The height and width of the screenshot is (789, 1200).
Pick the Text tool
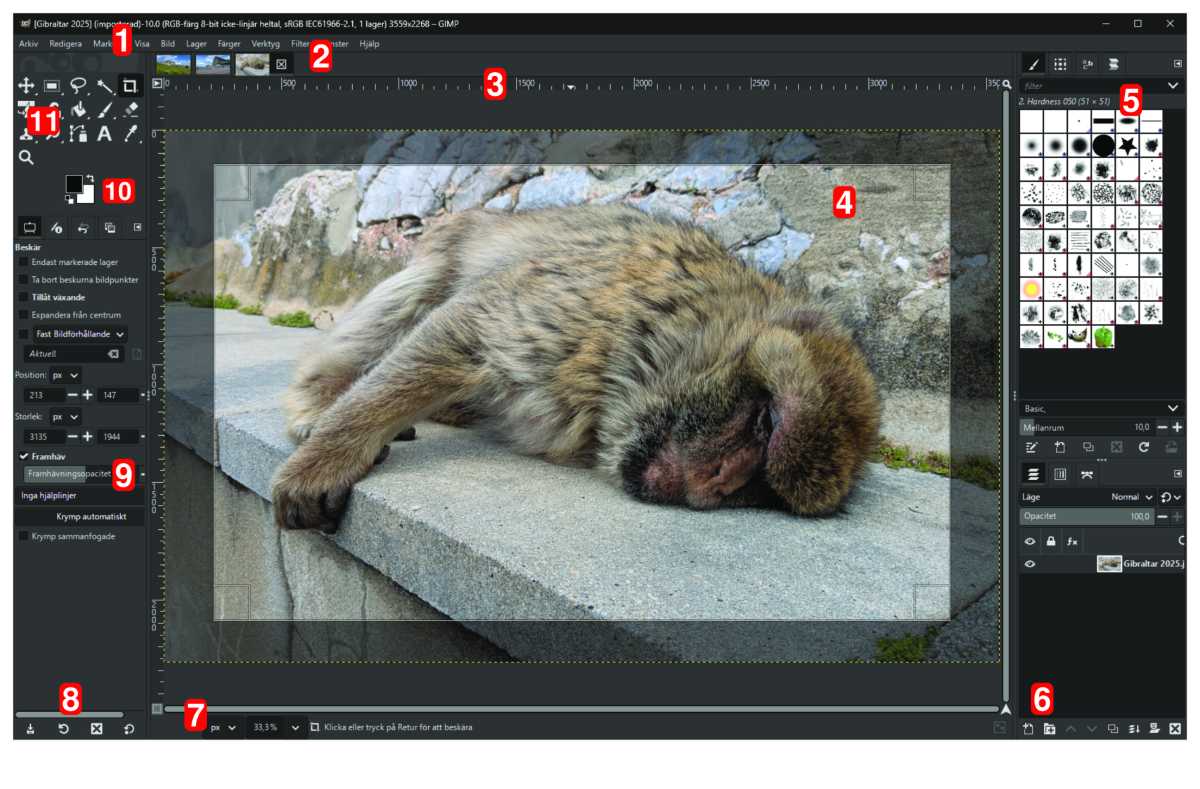click(x=104, y=134)
